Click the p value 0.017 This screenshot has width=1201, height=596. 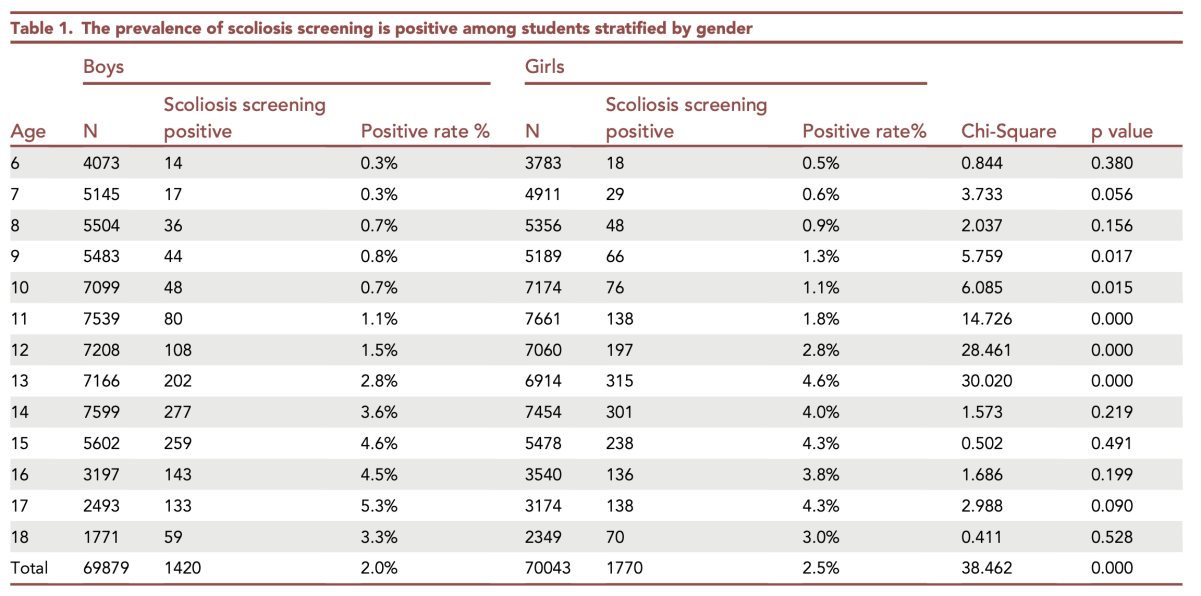click(1112, 257)
